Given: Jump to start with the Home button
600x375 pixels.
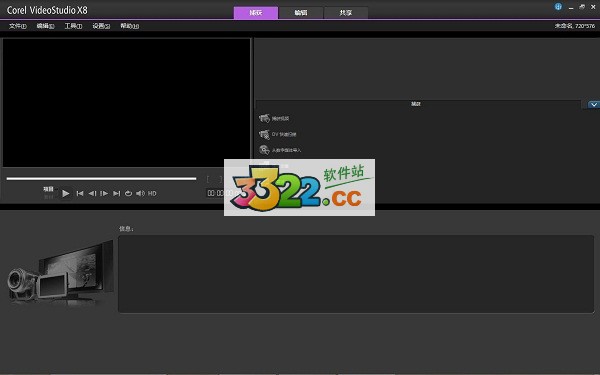Looking at the screenshot, I should (x=80, y=194).
